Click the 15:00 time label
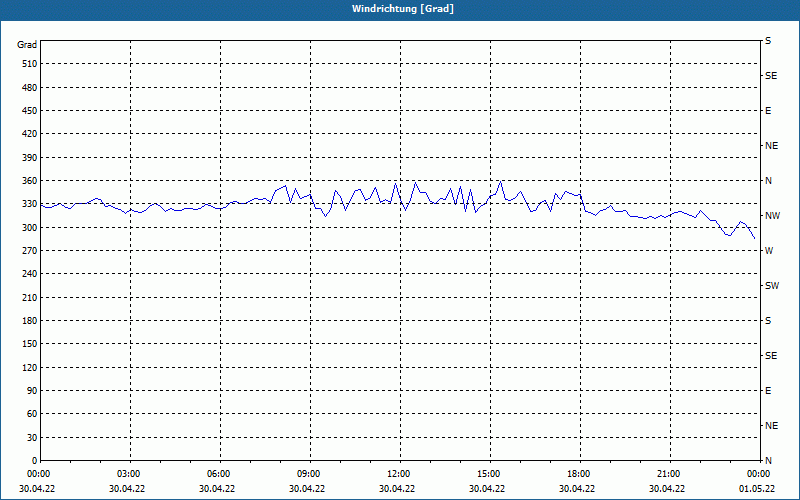 coord(489,474)
